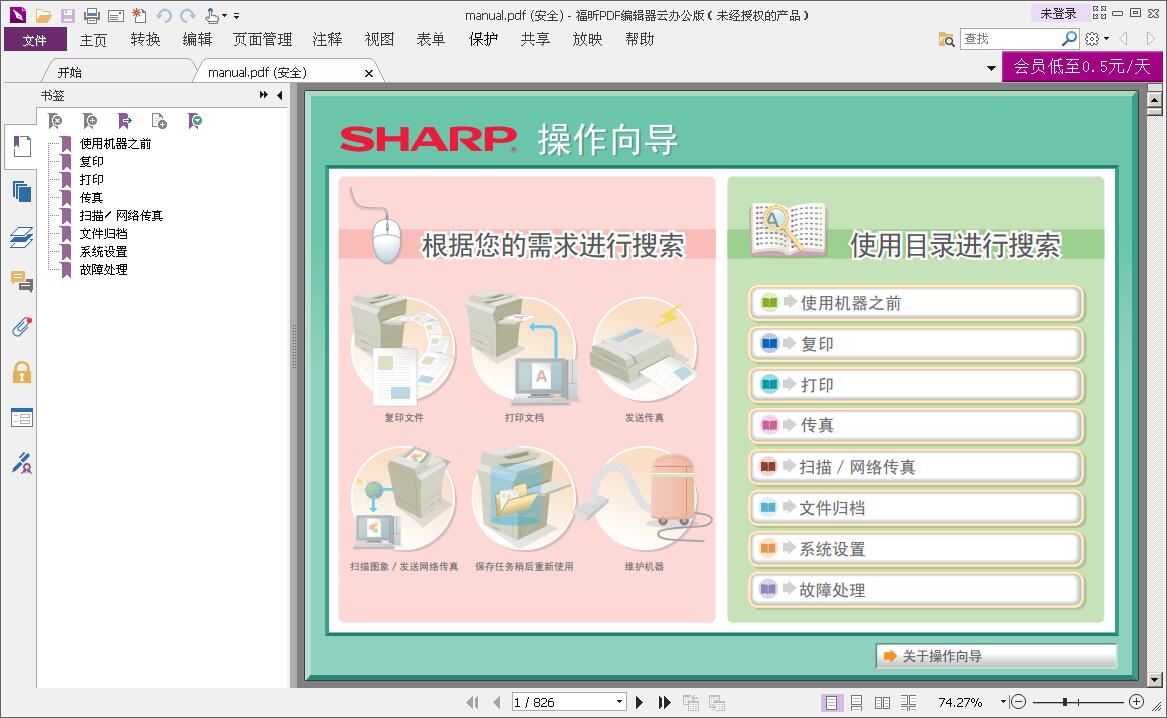The width and height of the screenshot is (1167, 718).
Task: Click the Save disk icon
Action: point(68,15)
